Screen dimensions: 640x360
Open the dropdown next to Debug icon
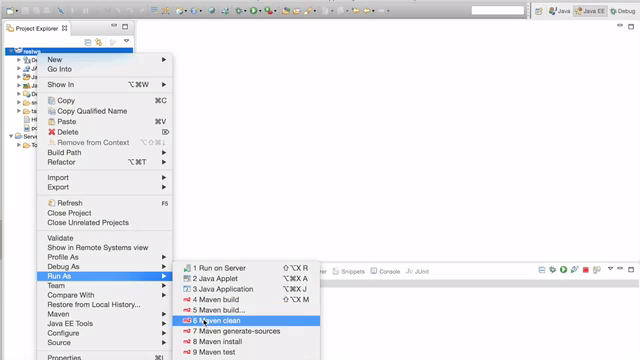click(x=245, y=11)
